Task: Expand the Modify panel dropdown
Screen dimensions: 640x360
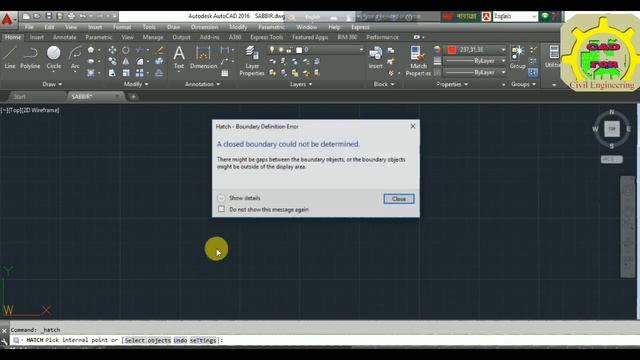Action: [136, 84]
